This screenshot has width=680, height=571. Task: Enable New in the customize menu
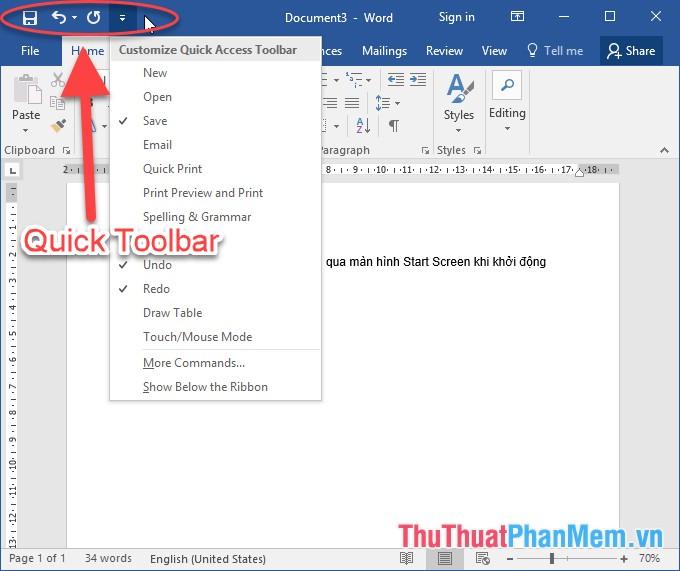point(215,73)
